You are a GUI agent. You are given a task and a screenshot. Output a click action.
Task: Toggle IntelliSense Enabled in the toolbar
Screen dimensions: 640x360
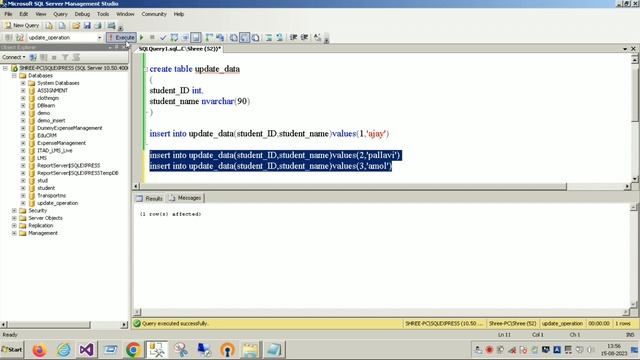click(x=196, y=38)
